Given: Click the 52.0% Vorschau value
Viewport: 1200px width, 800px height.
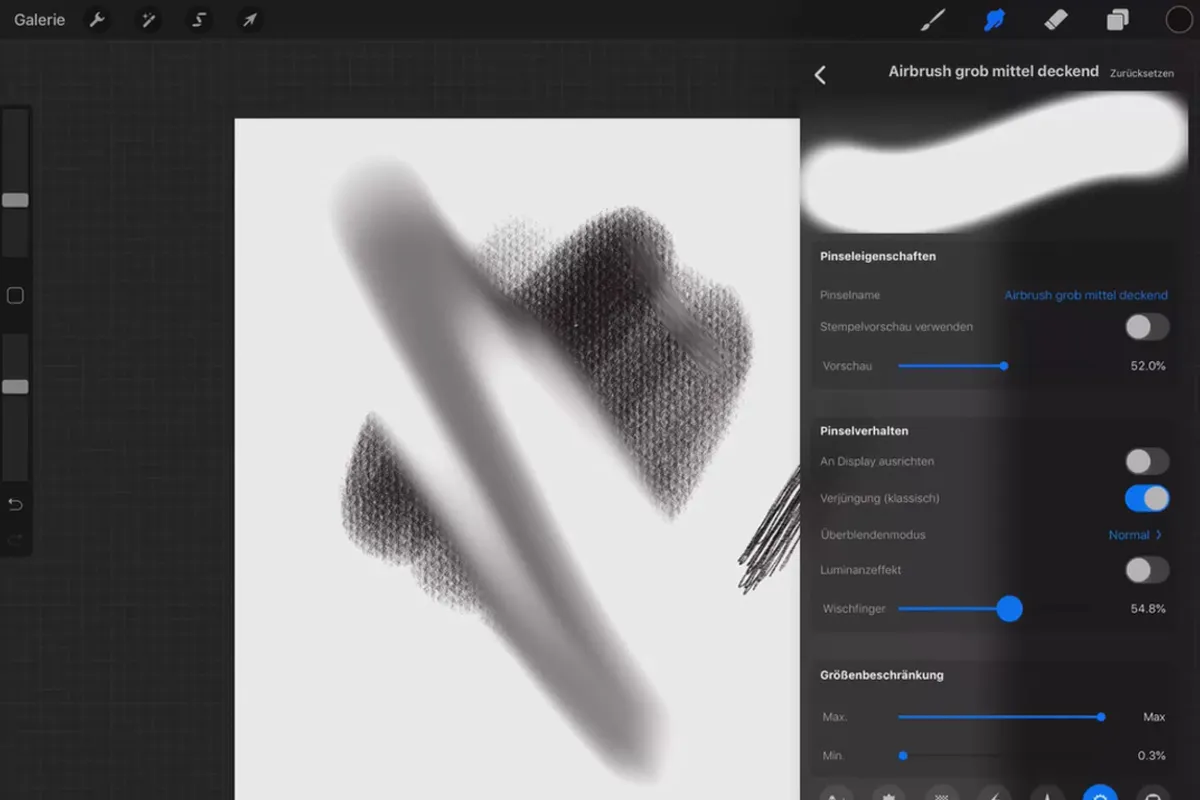Looking at the screenshot, I should (x=1148, y=366).
